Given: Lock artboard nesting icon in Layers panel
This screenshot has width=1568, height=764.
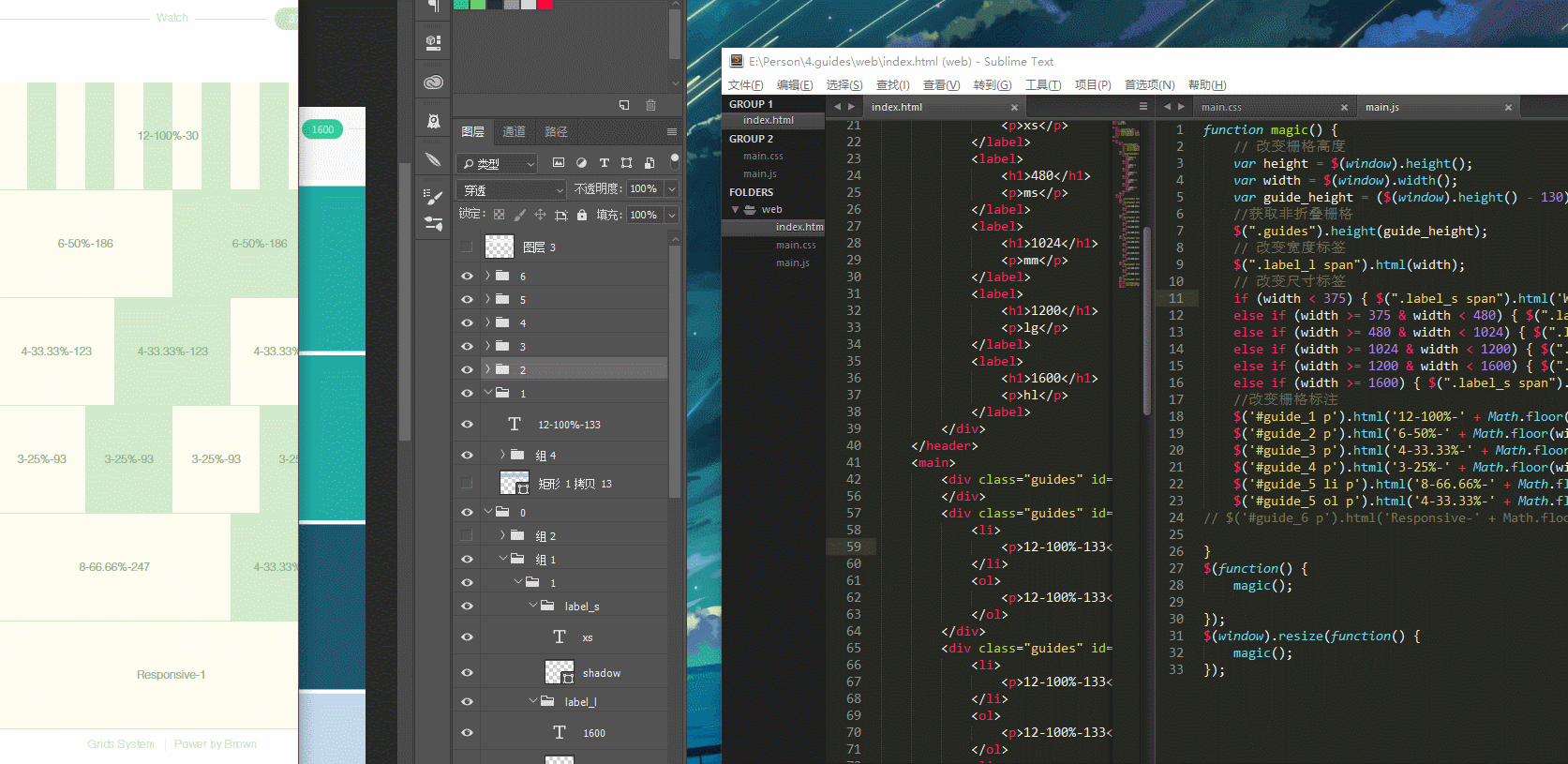Looking at the screenshot, I should (x=560, y=215).
